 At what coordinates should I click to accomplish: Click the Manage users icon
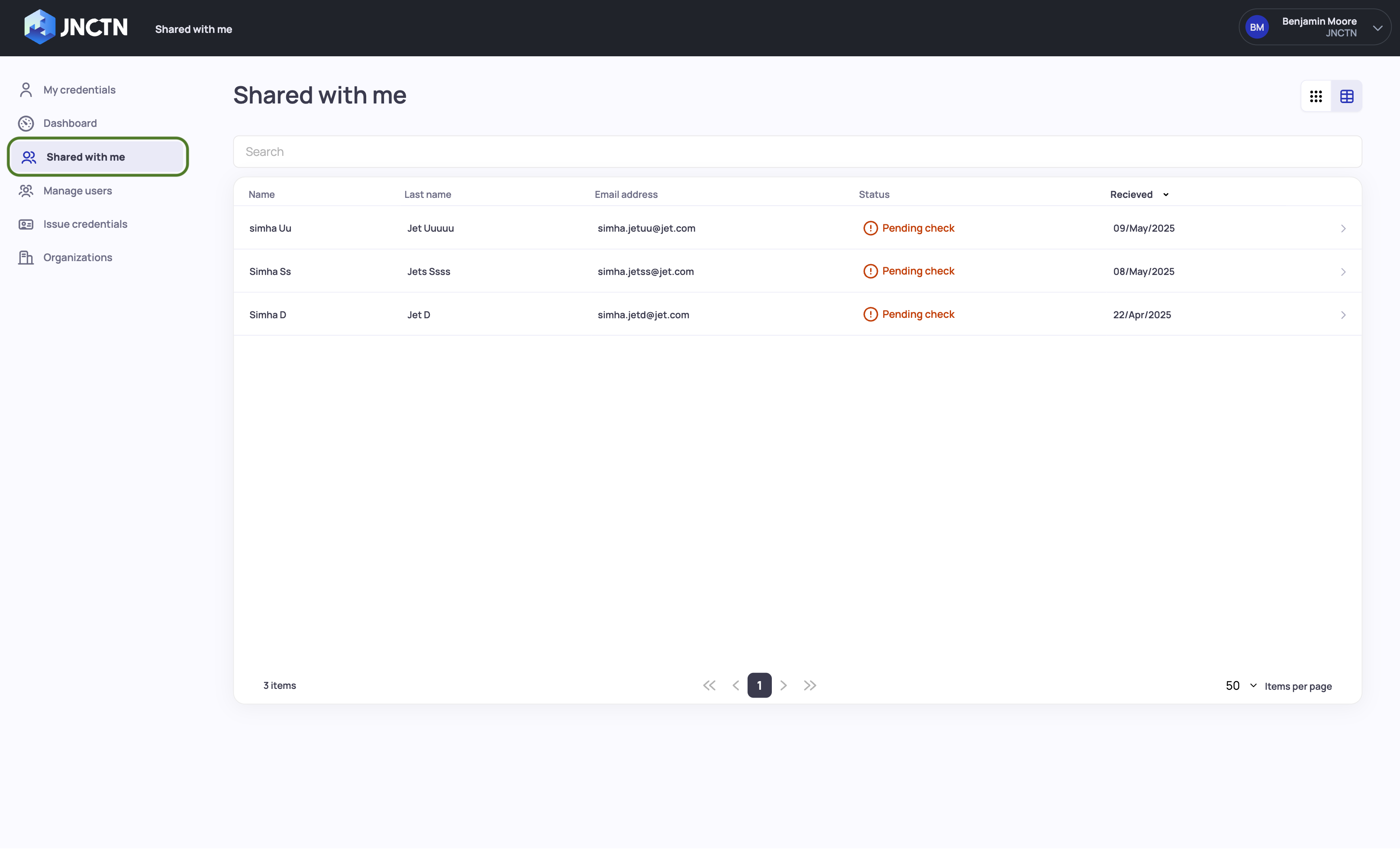(x=26, y=191)
